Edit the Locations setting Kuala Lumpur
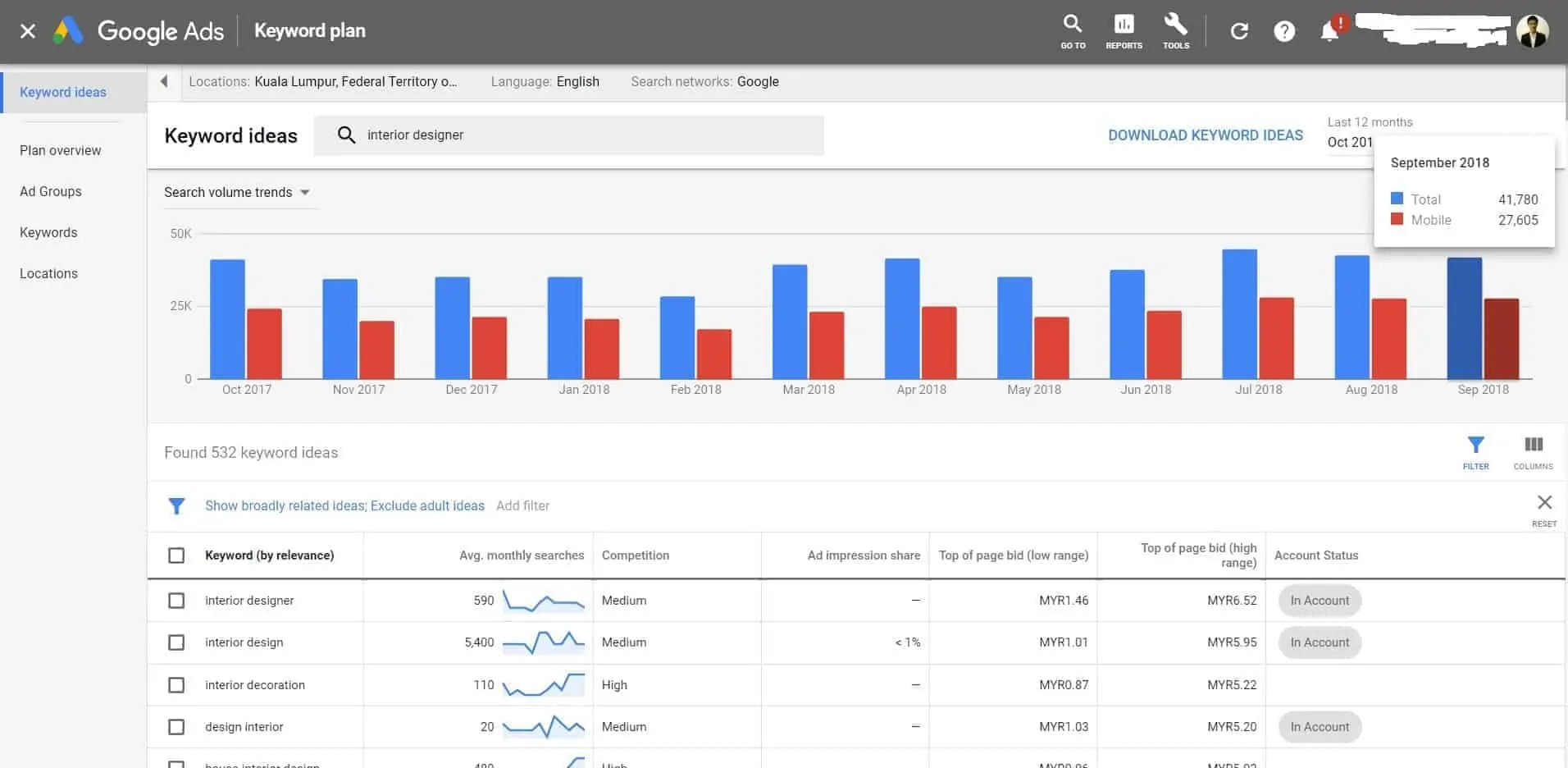 click(323, 81)
